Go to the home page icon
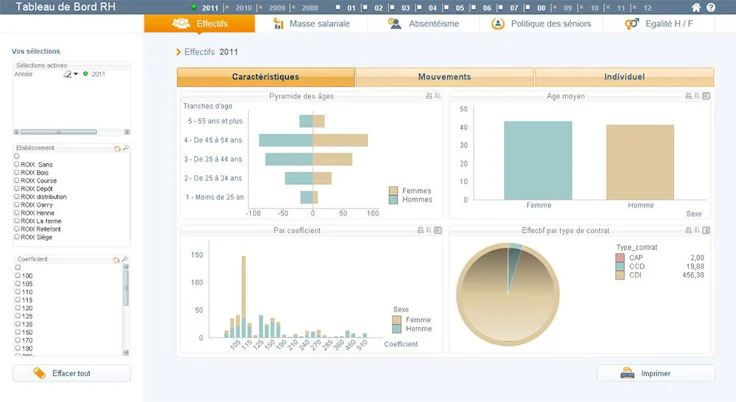This screenshot has height=402, width=736. point(696,7)
